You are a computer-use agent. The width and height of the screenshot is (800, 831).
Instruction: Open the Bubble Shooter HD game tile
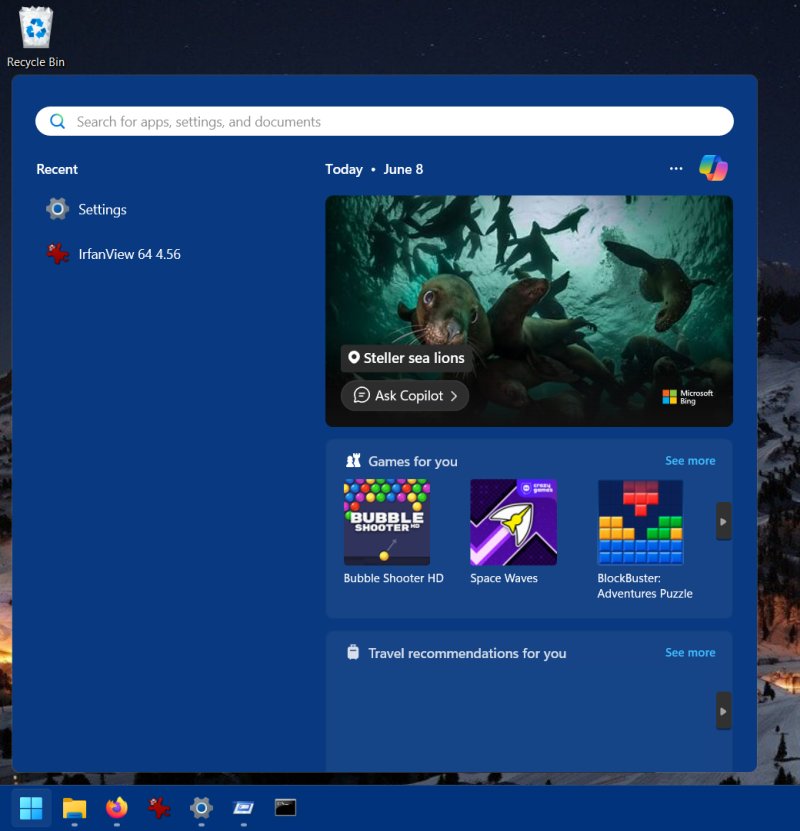(x=387, y=522)
